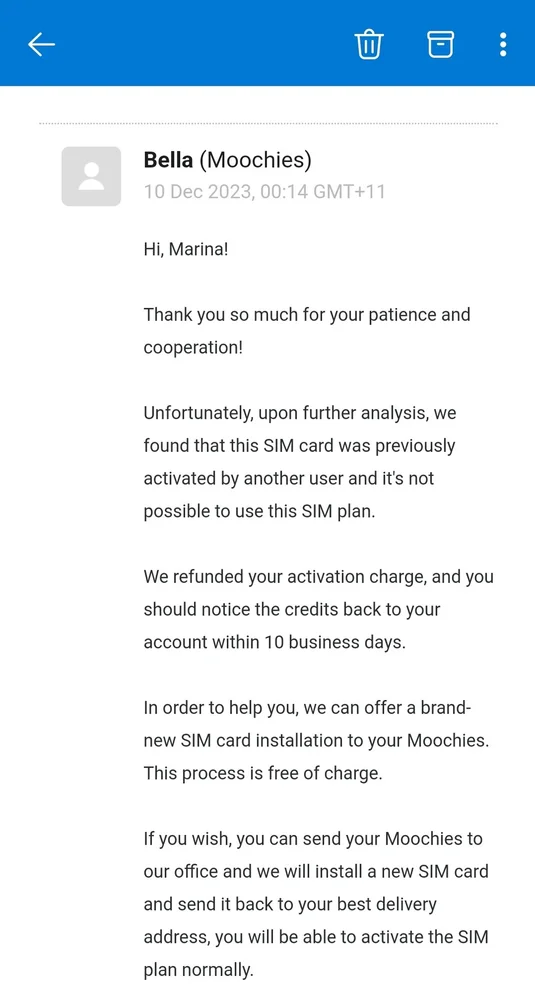535x1000 pixels.
Task: Tap the dotted separator above the message
Action: click(x=268, y=123)
